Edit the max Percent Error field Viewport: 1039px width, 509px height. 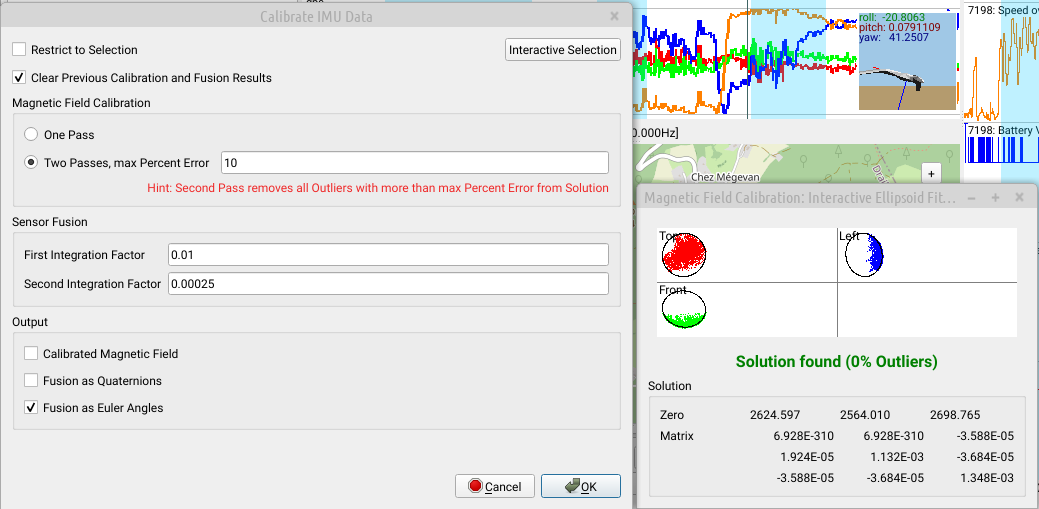pyautogui.click(x=415, y=162)
